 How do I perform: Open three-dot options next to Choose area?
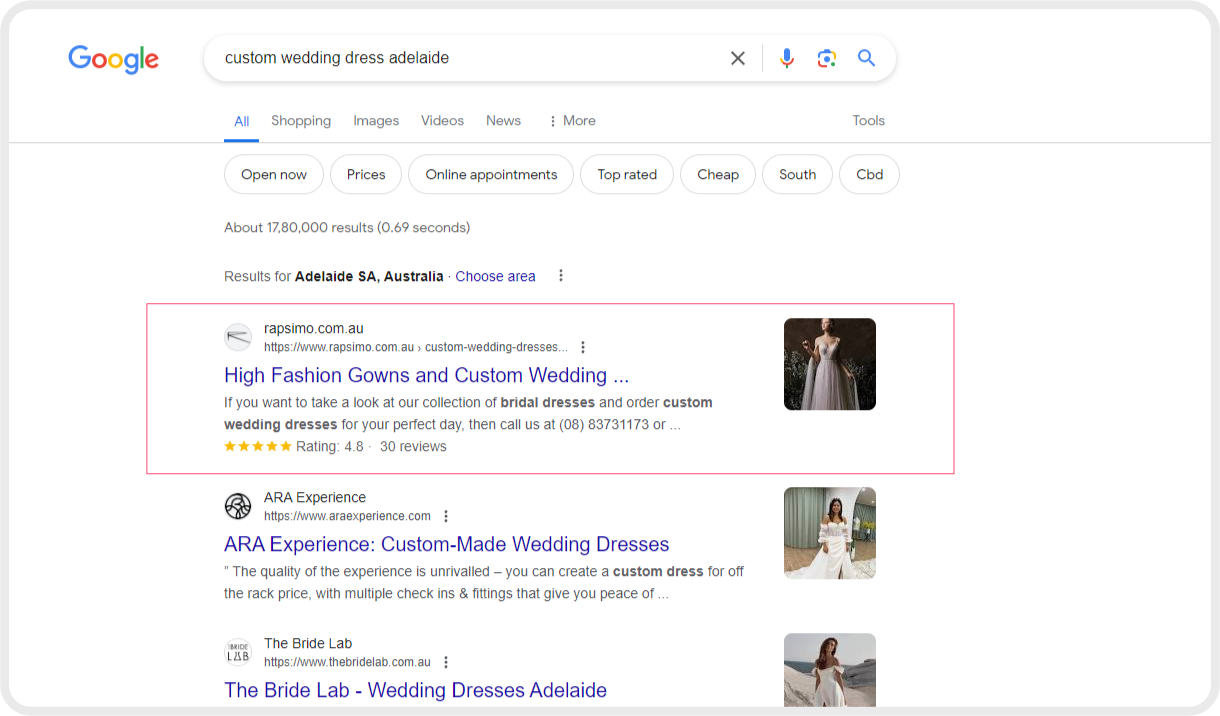tap(561, 276)
